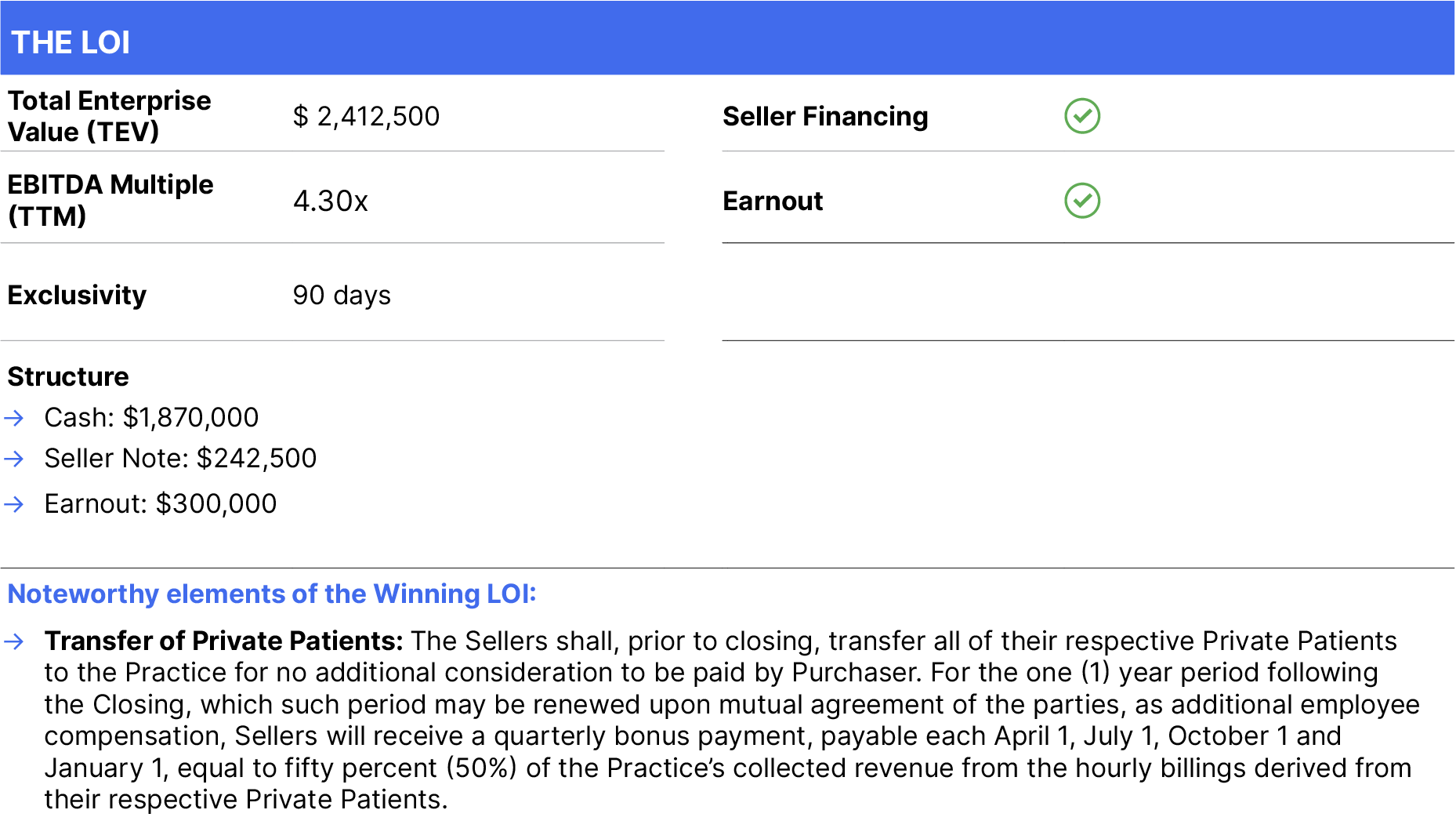Click the green checkmark beside Earnout
This screenshot has height=828, width=1456.
[1082, 201]
